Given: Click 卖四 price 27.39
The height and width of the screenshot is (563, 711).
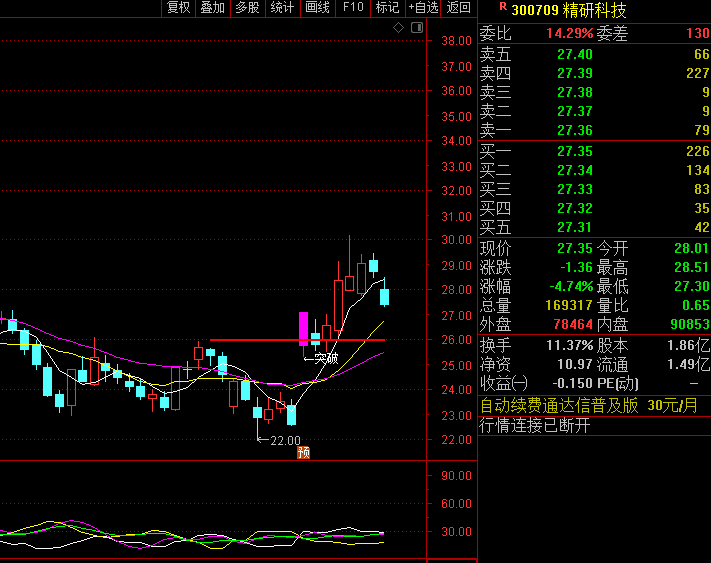Looking at the screenshot, I should [x=575, y=73].
